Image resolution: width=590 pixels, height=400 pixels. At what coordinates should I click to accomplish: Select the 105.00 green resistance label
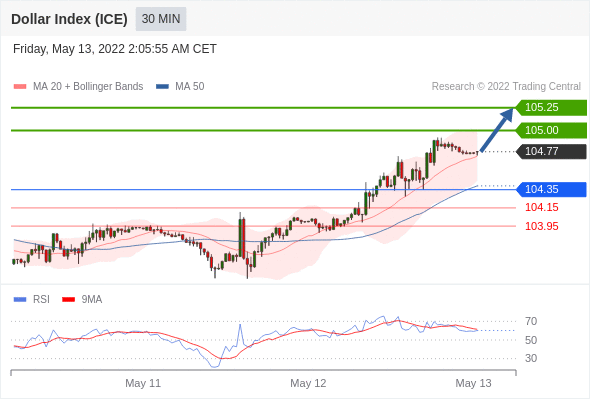click(551, 130)
